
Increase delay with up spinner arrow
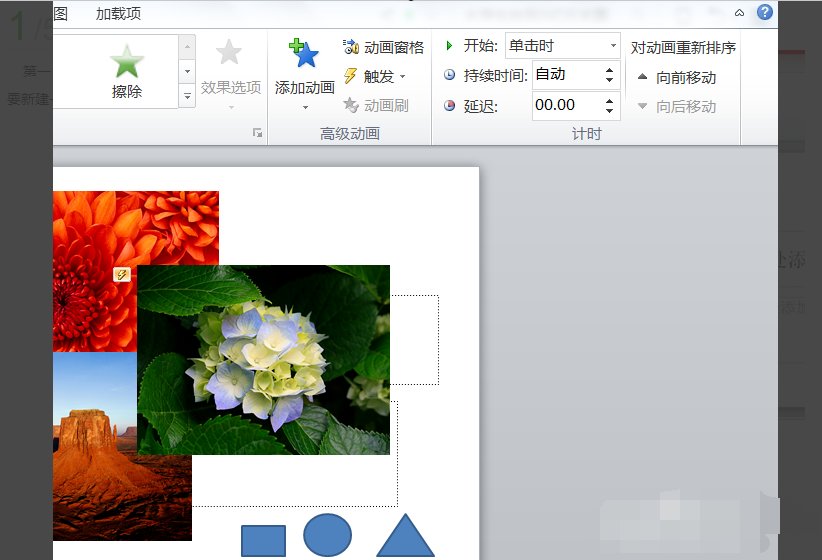tap(609, 101)
